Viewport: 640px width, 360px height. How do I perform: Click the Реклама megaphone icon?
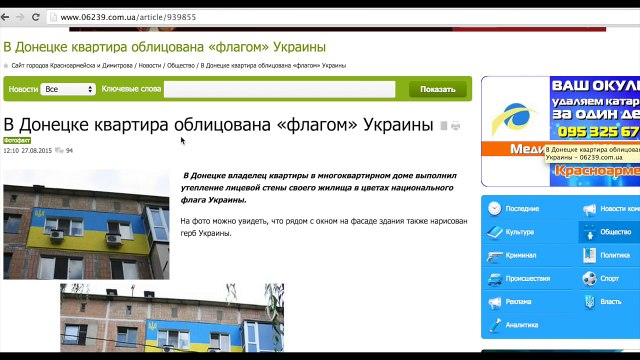[x=494, y=302]
